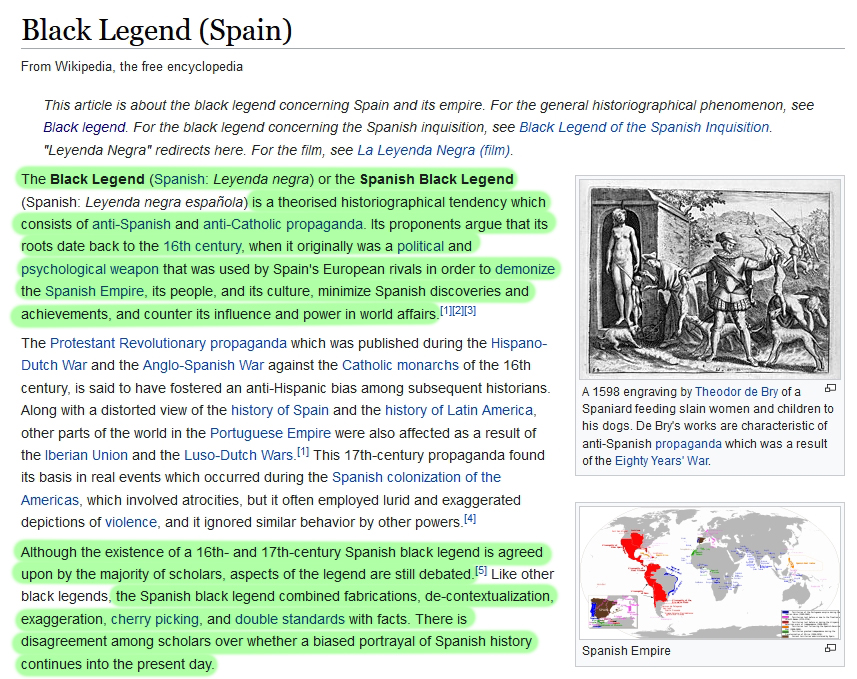Jump to citation [1] after 'world affairs'

(446, 311)
